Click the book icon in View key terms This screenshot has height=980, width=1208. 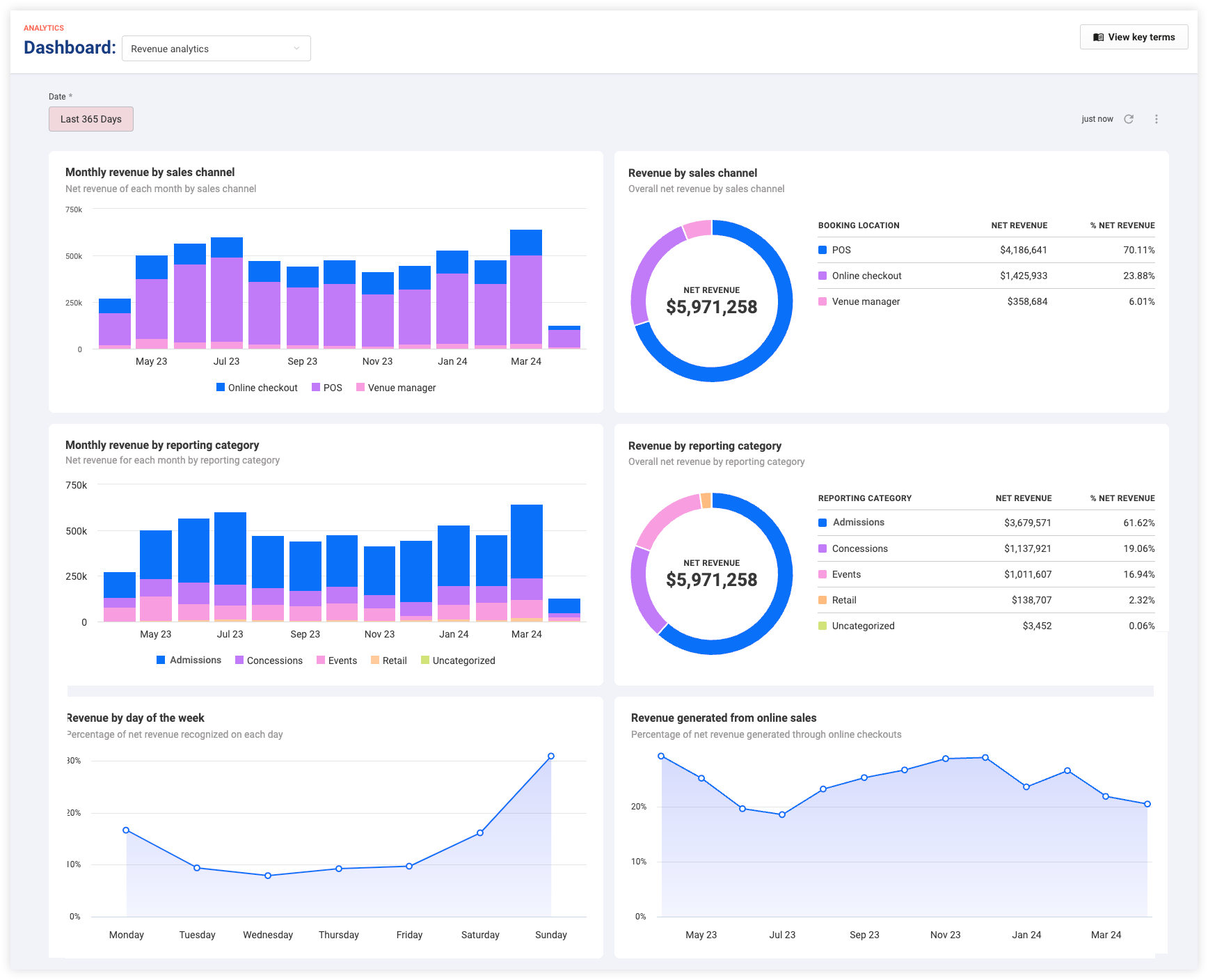1098,38
